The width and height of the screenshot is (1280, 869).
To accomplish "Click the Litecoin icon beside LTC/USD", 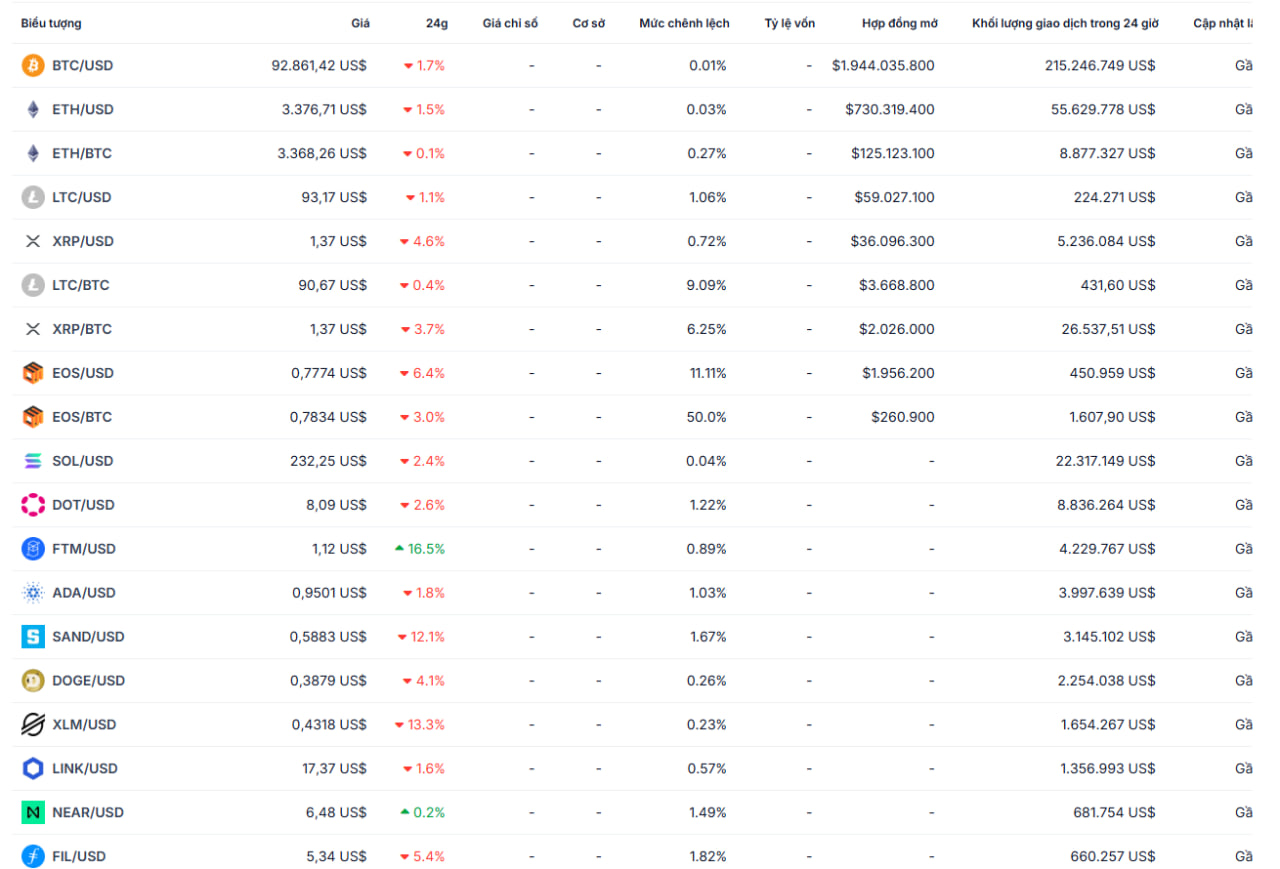I will pos(33,198).
